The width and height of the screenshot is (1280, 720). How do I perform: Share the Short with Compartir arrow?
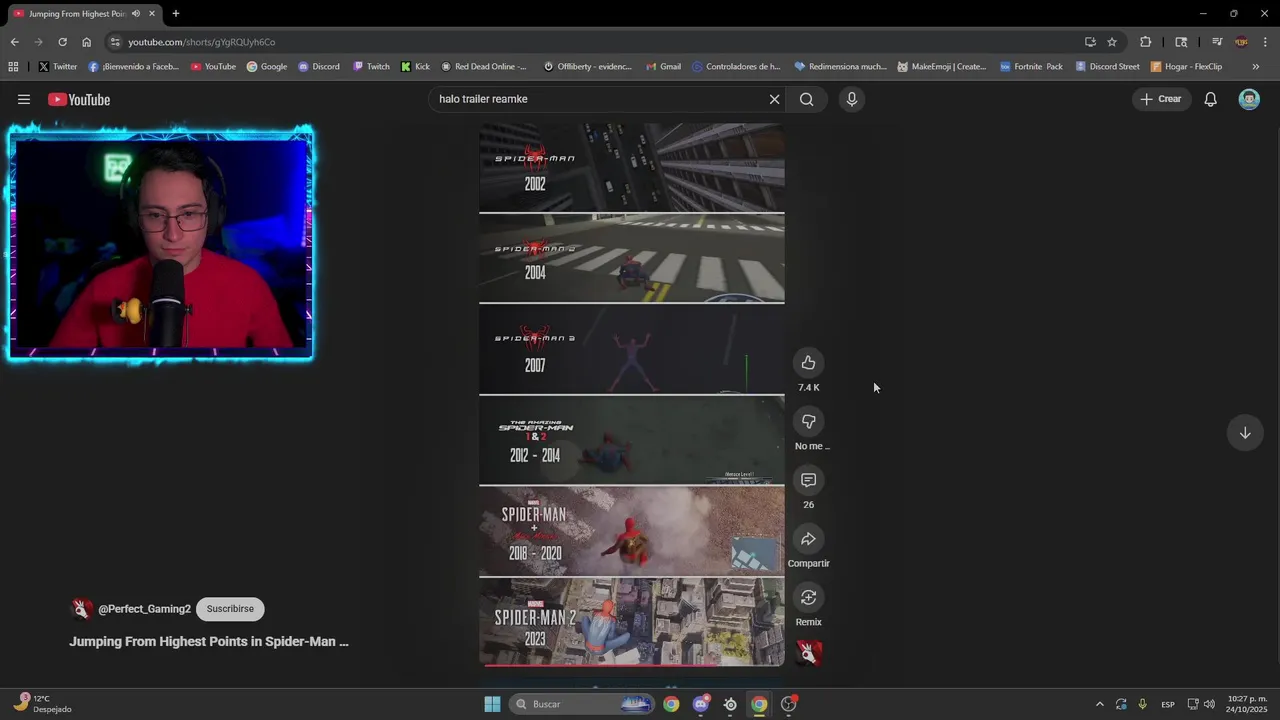(808, 540)
